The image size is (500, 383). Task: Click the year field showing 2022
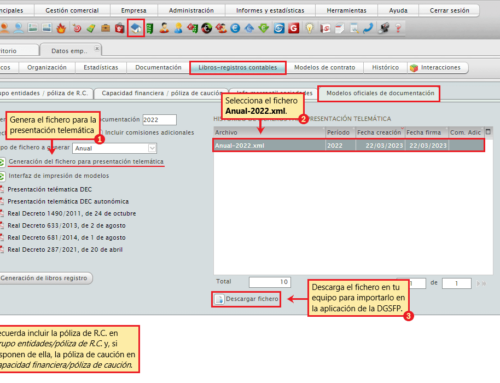click(159, 120)
